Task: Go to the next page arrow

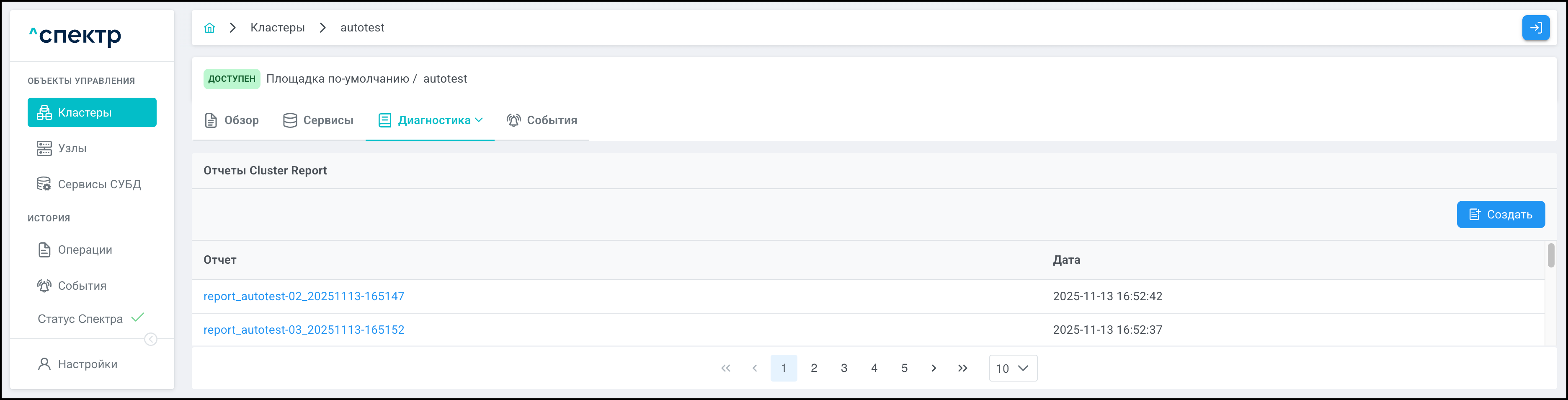Action: pyautogui.click(x=933, y=368)
